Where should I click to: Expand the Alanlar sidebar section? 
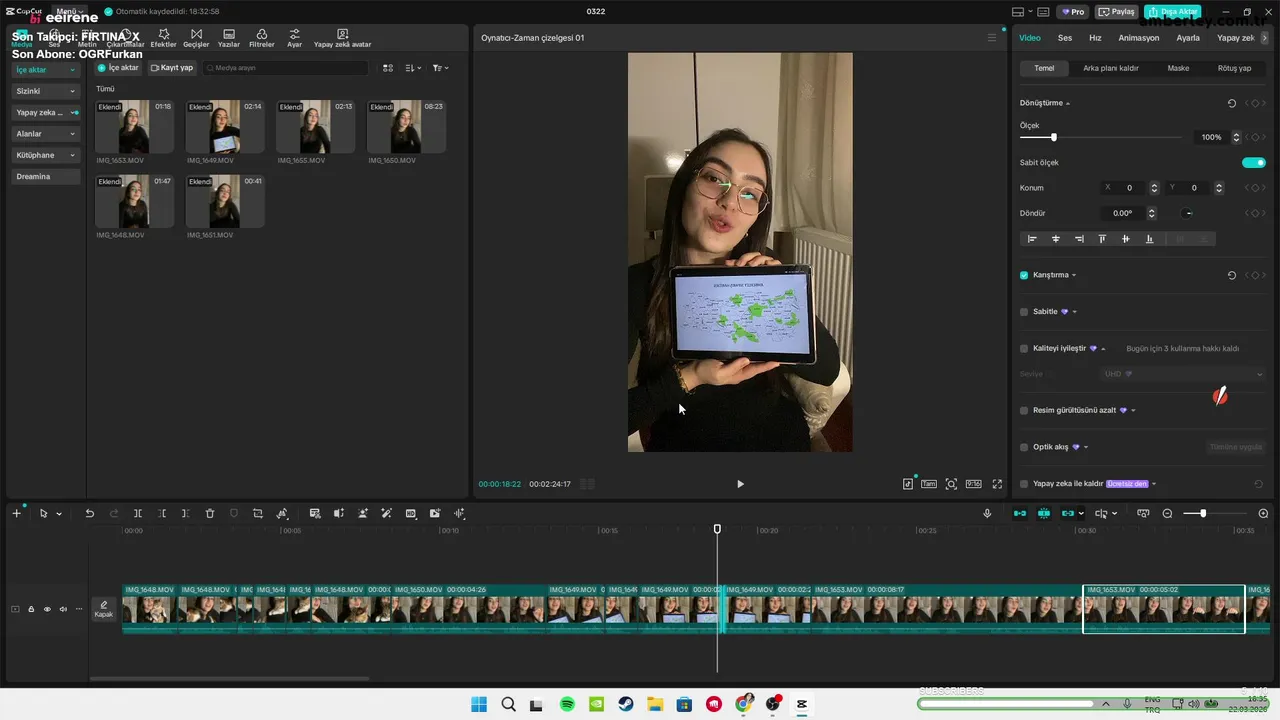click(45, 134)
